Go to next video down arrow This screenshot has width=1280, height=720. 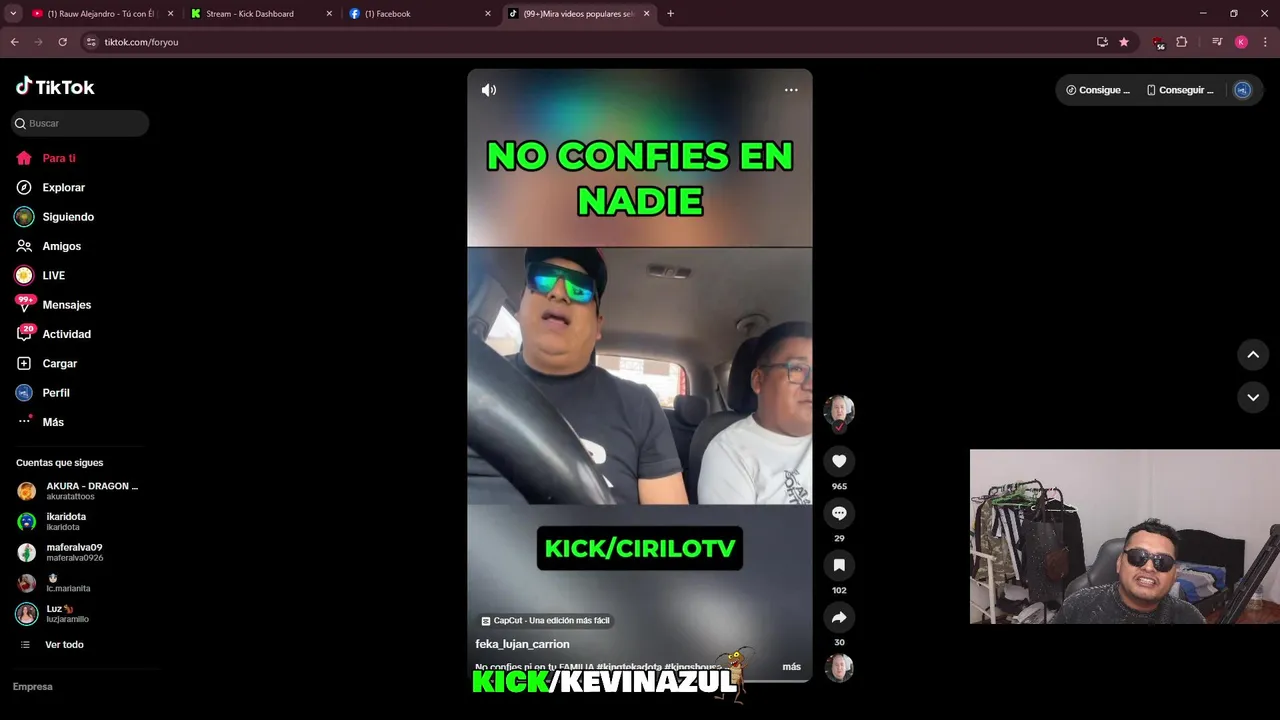pos(1253,397)
